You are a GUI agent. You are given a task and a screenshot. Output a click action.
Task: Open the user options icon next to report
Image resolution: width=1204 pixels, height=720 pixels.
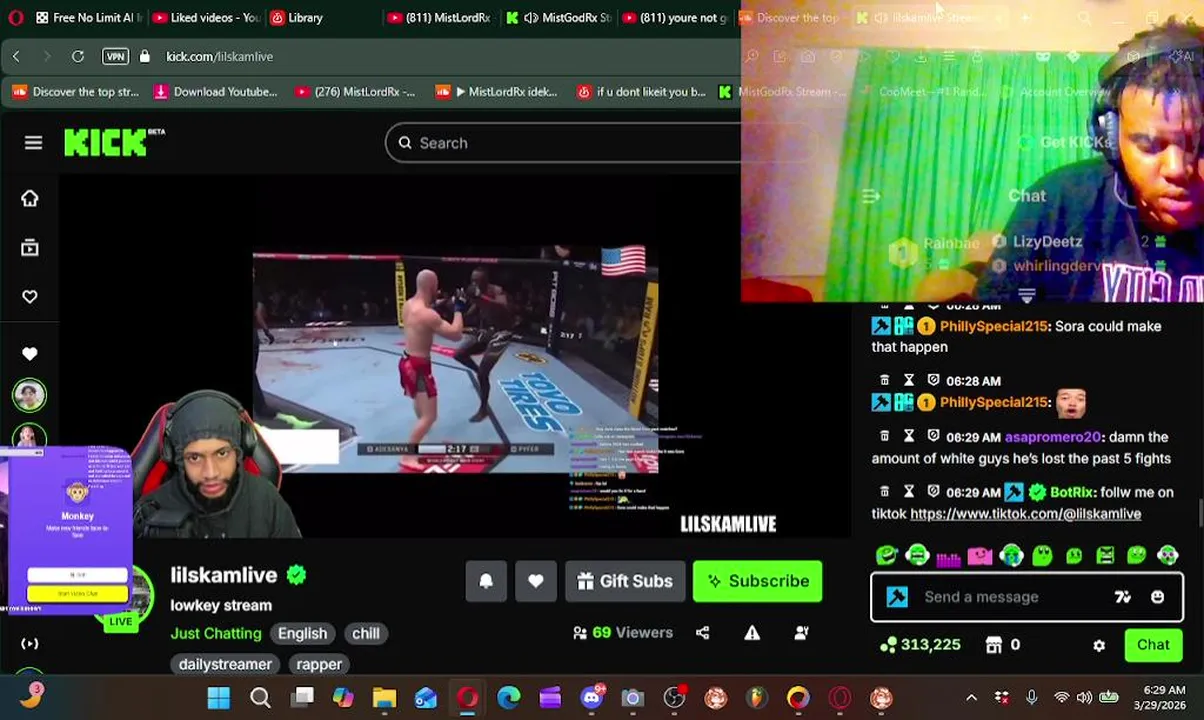802,632
